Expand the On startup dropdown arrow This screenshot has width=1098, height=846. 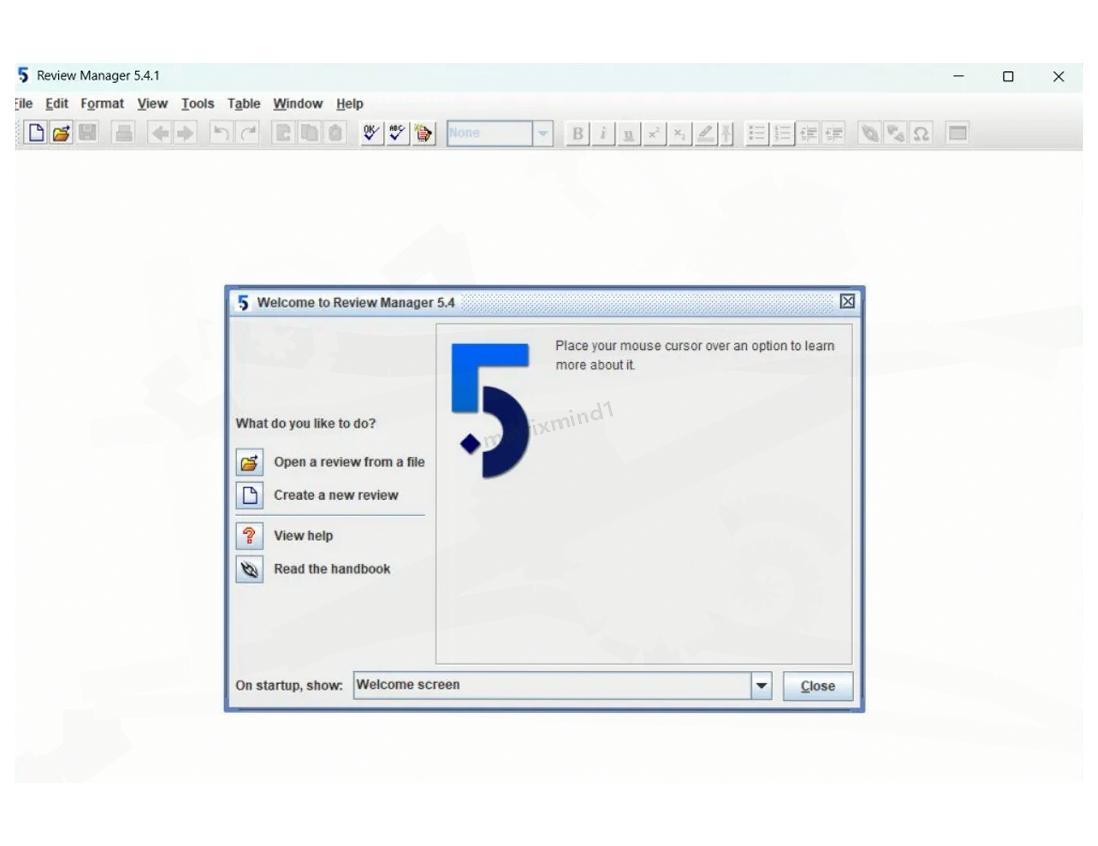point(761,686)
